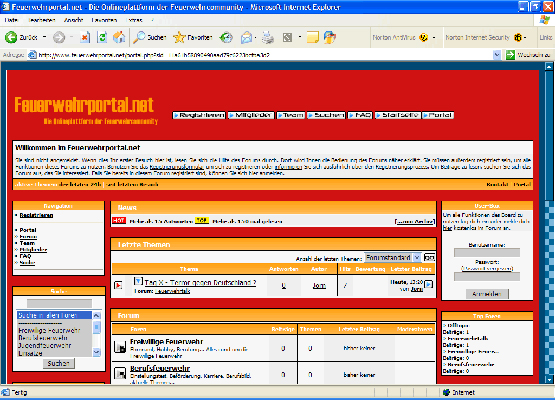
Task: Click the FAQ header button
Action: click(x=360, y=115)
